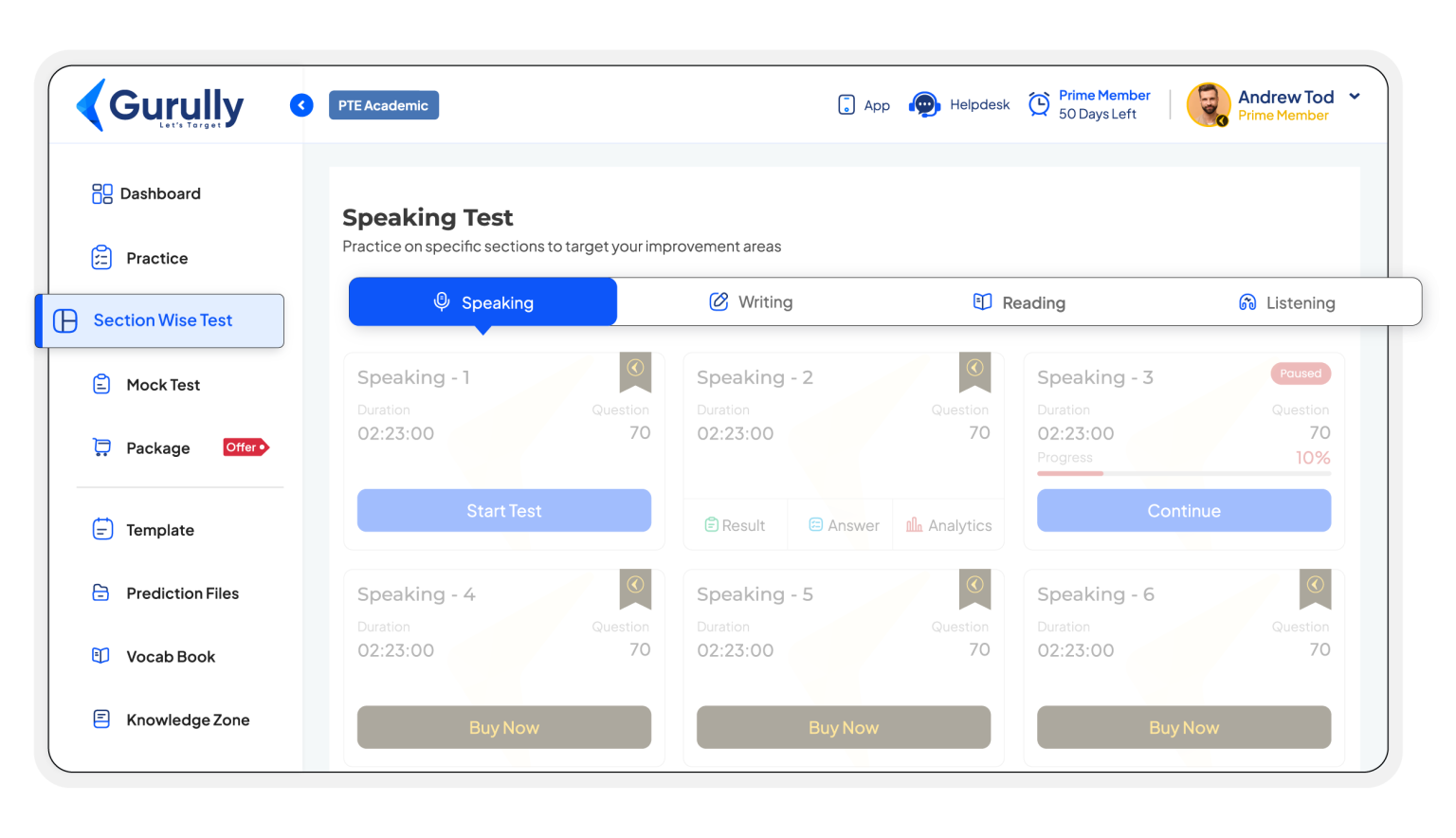The height and width of the screenshot is (838, 1456).
Task: Click the App mobile icon in the header
Action: click(846, 104)
